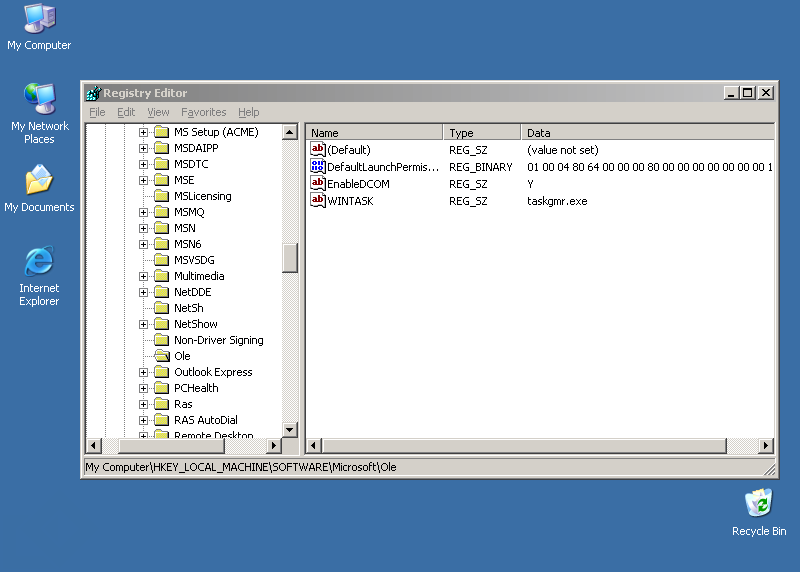800x572 pixels.
Task: Click the taskgmr.exe data cell
Action: [557, 201]
